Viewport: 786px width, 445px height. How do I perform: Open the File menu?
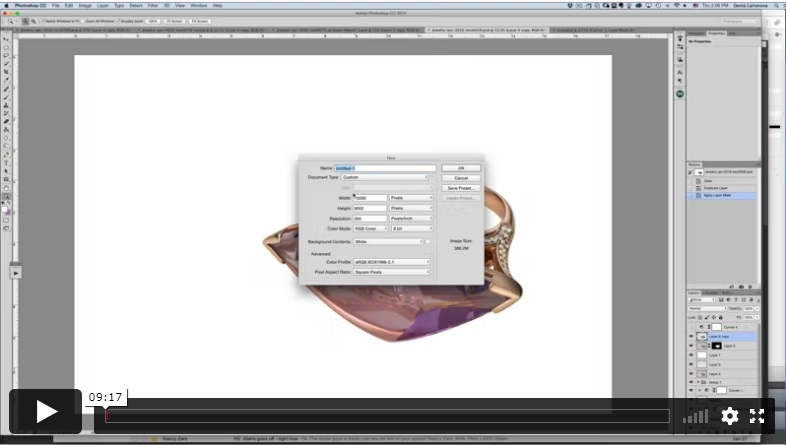click(x=56, y=6)
